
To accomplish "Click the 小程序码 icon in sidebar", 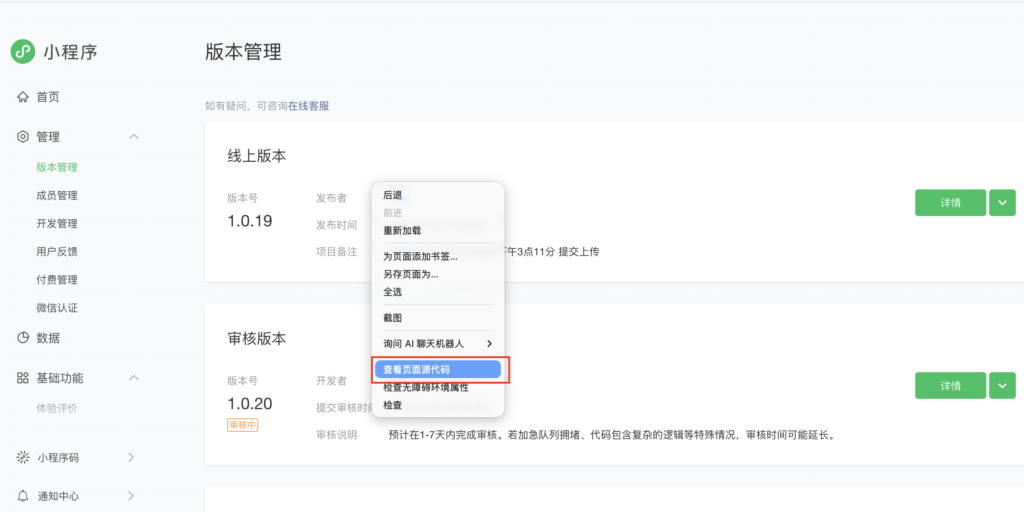I will click(23, 458).
